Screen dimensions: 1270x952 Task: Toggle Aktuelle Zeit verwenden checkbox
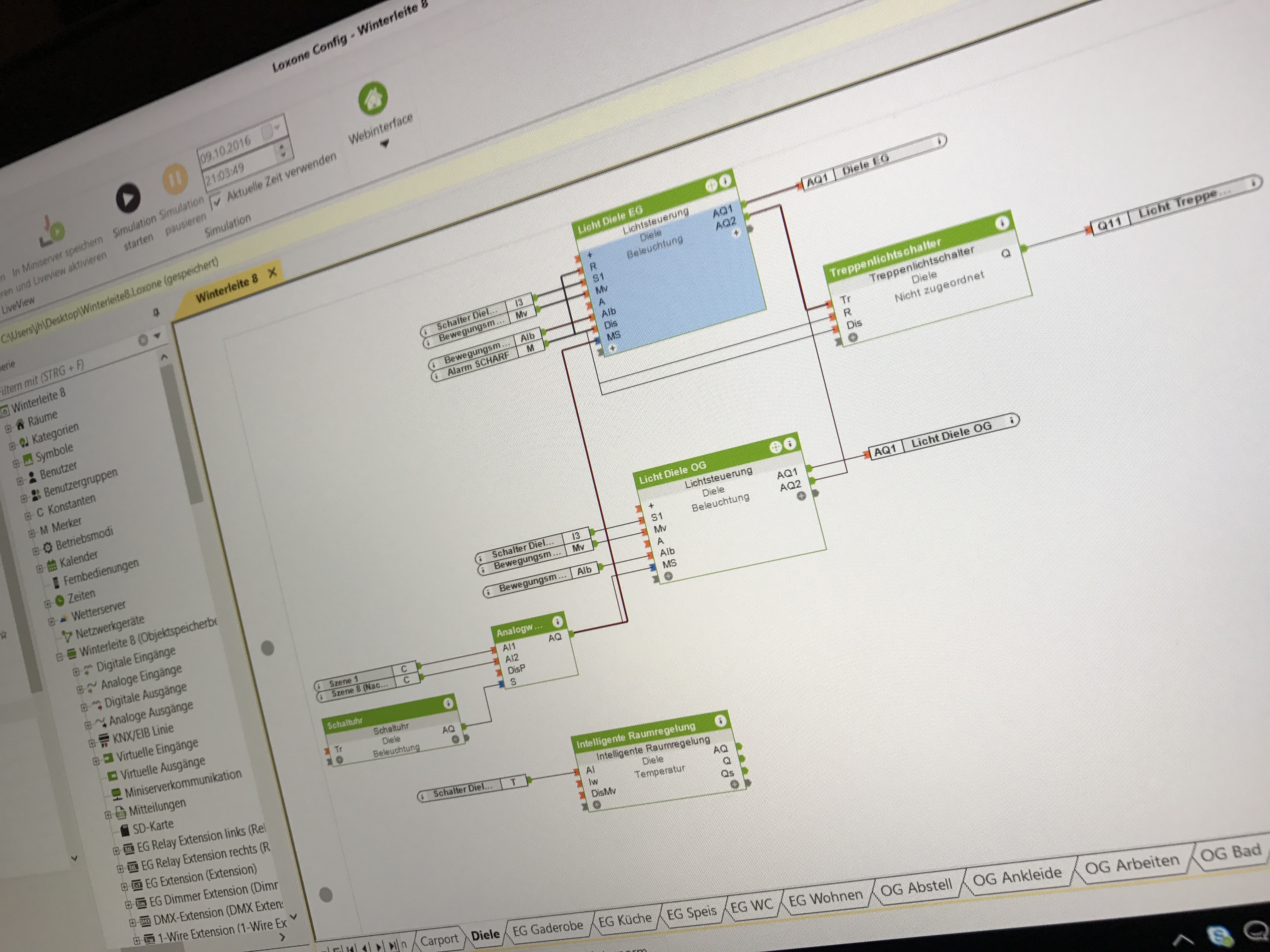pyautogui.click(x=216, y=201)
